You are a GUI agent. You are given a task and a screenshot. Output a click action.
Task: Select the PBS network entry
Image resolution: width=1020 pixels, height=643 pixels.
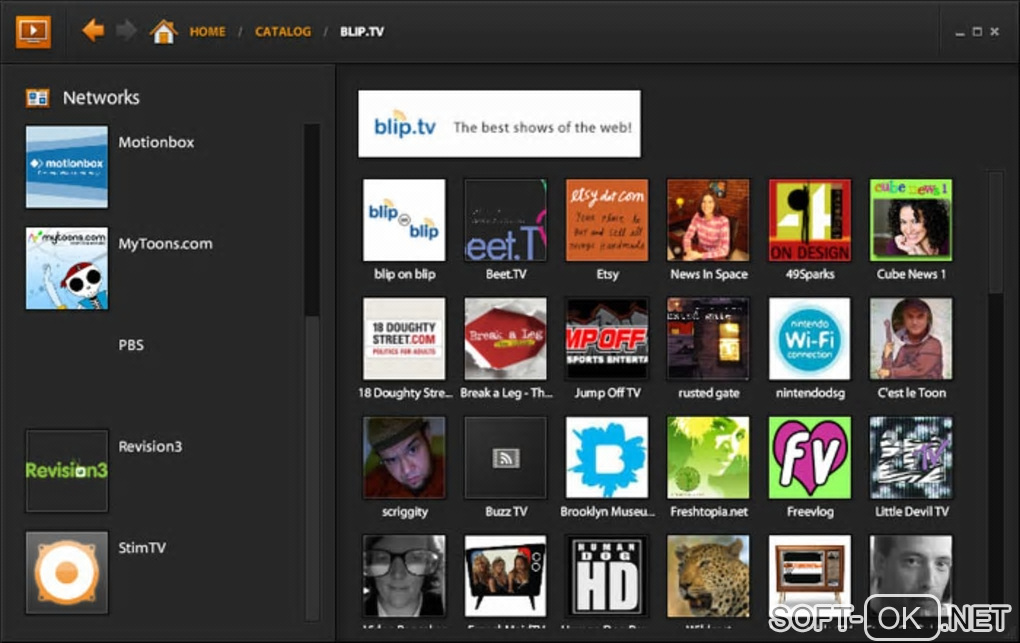pyautogui.click(x=131, y=345)
